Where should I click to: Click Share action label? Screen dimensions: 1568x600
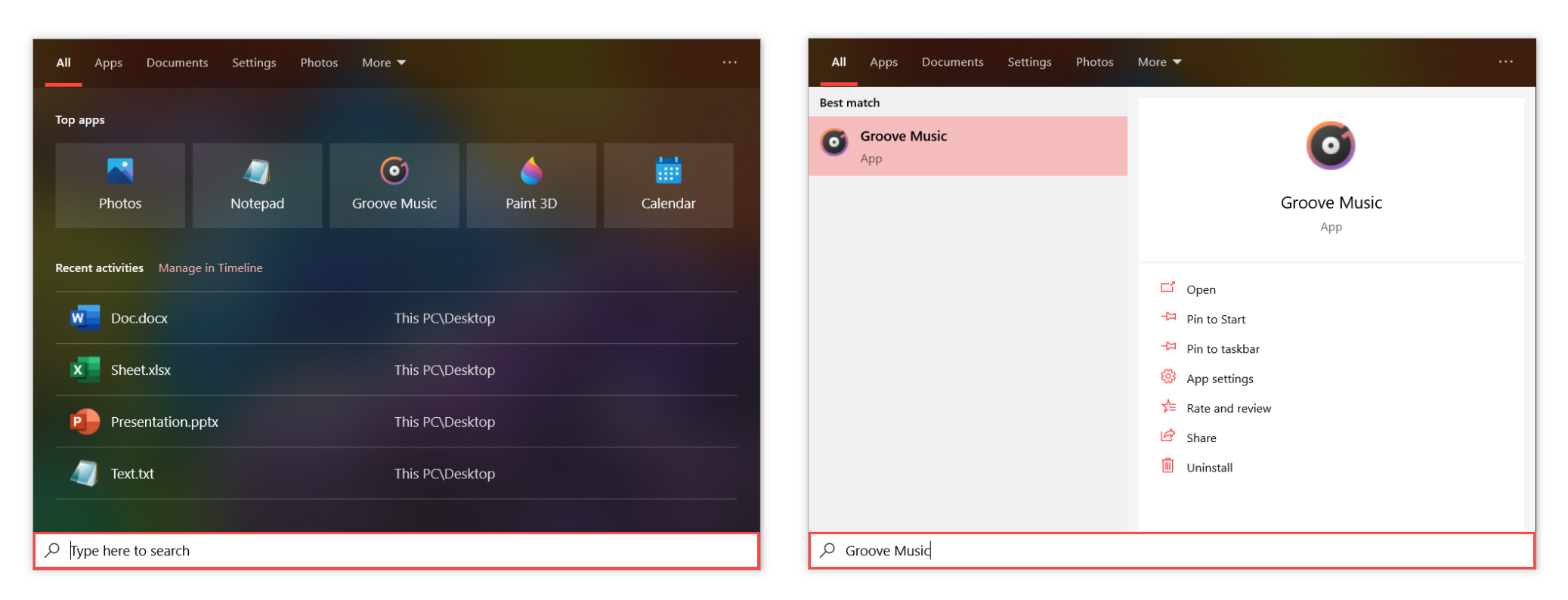pos(1201,438)
